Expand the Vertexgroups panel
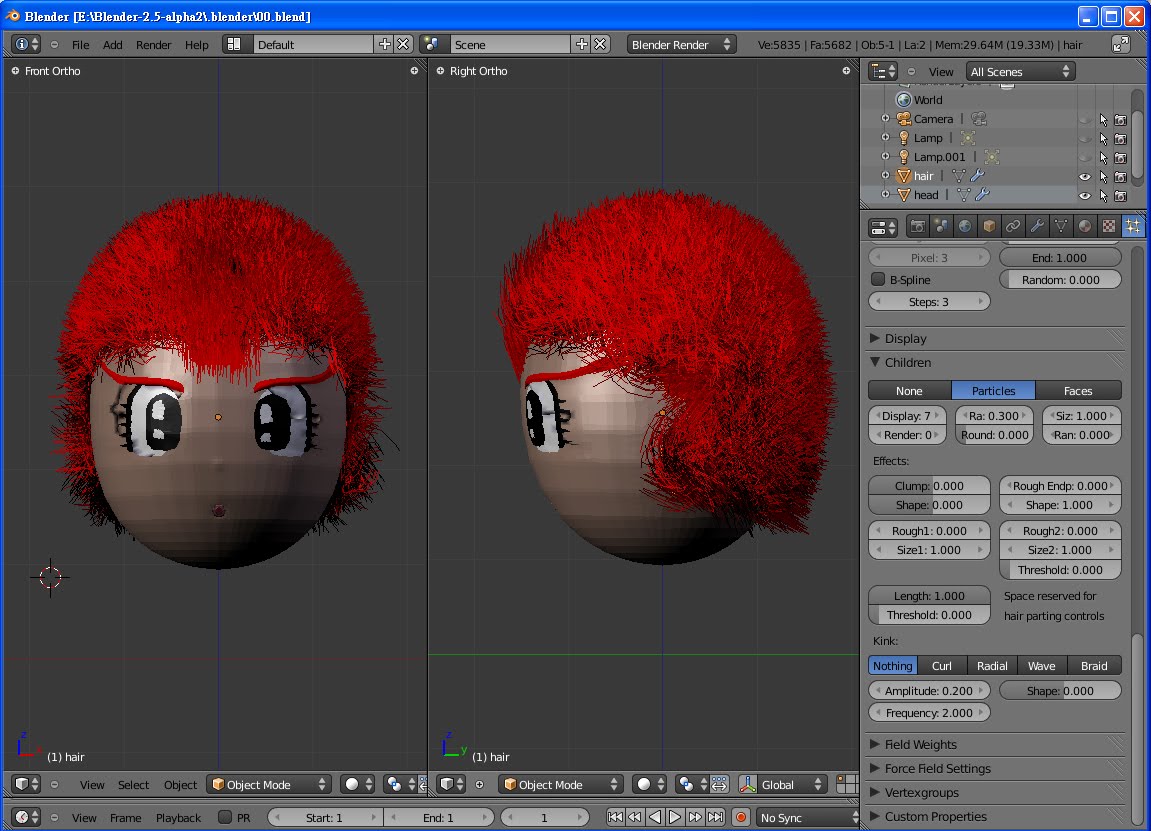Screen dimensions: 1151x831 [x=875, y=793]
